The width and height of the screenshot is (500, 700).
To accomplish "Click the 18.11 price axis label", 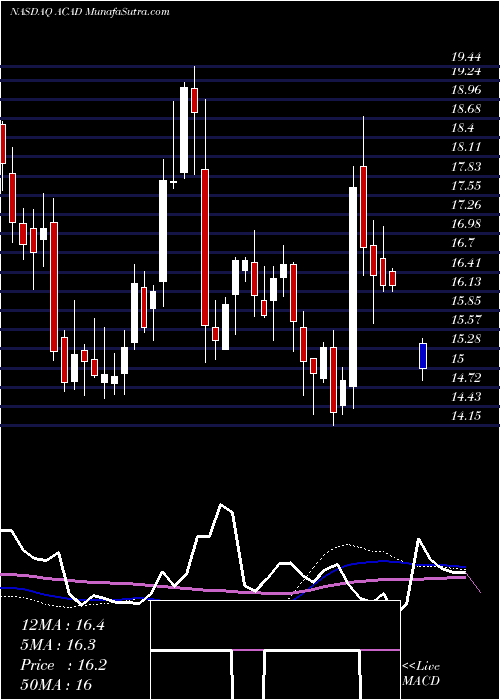I will click(466, 147).
